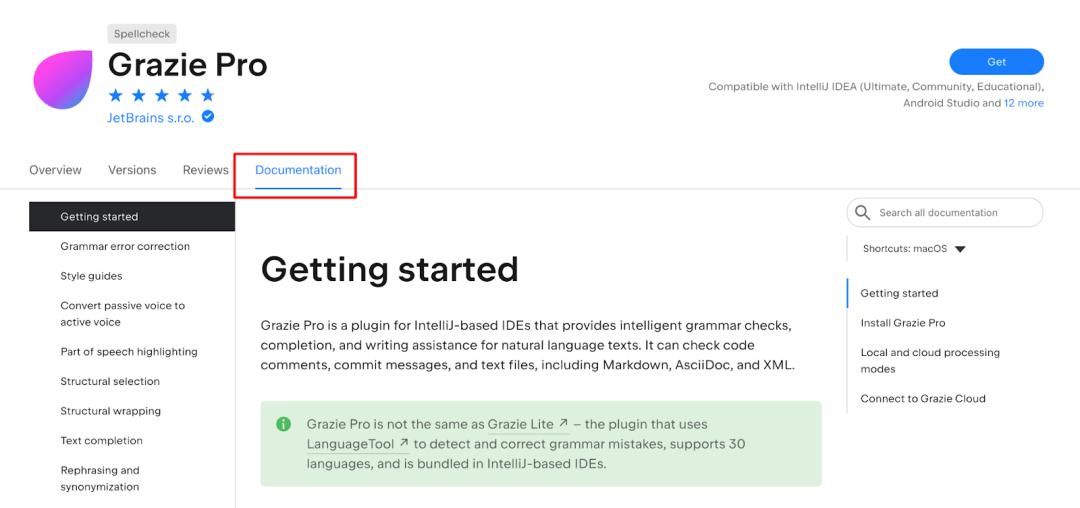The width and height of the screenshot is (1080, 508).
Task: Jump to Install Grazie Pro section
Action: 903,323
